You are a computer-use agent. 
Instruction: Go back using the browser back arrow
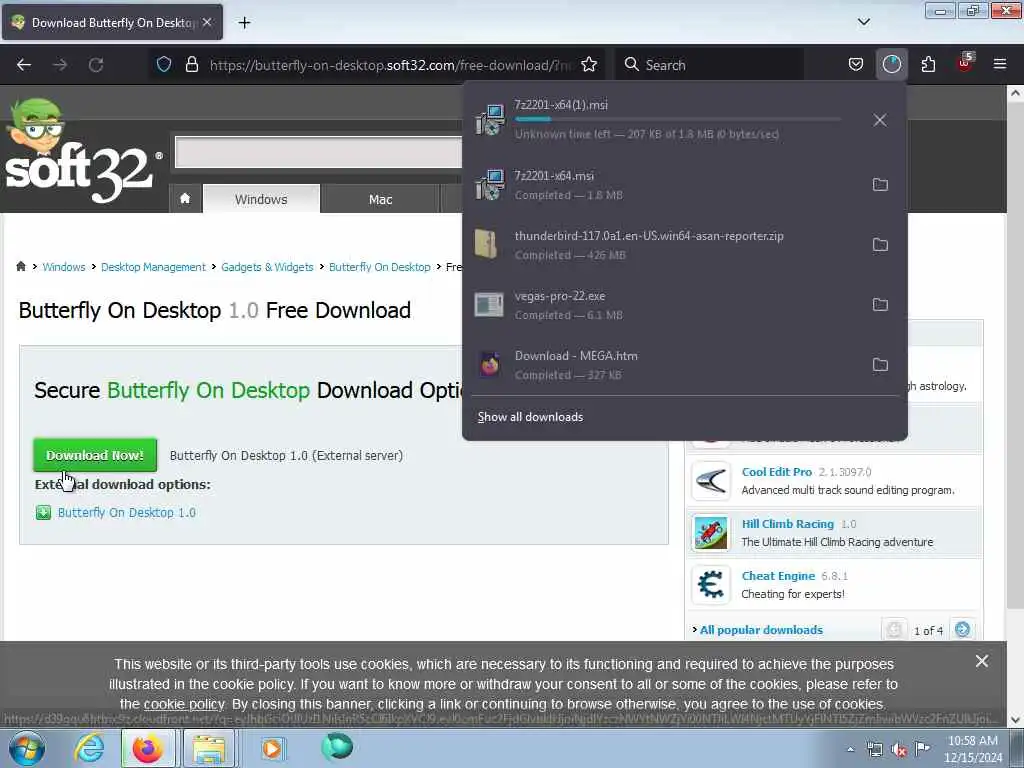coord(24,65)
